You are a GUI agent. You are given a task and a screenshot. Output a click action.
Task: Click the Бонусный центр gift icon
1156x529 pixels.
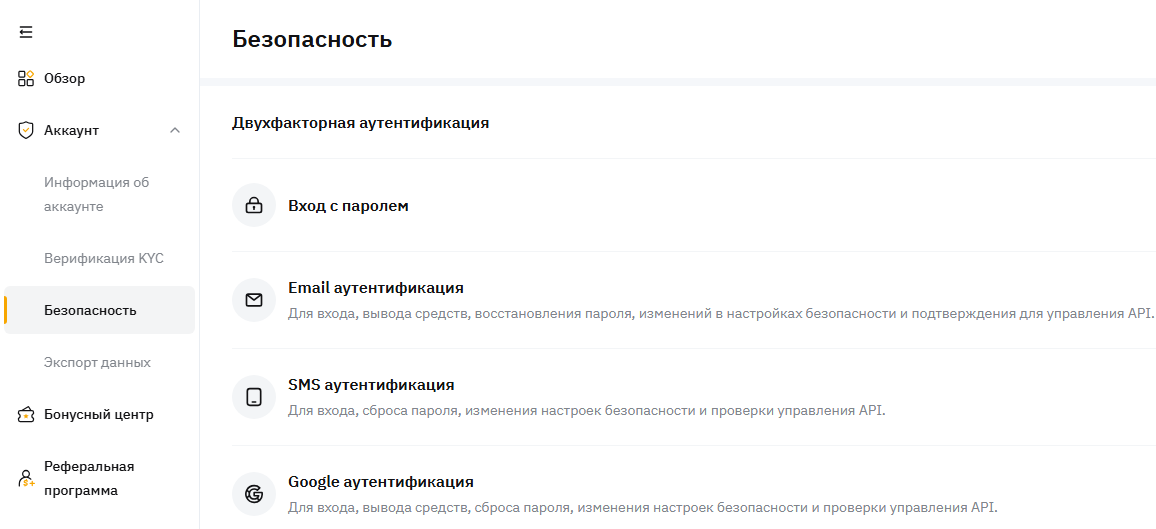pyautogui.click(x=26, y=414)
